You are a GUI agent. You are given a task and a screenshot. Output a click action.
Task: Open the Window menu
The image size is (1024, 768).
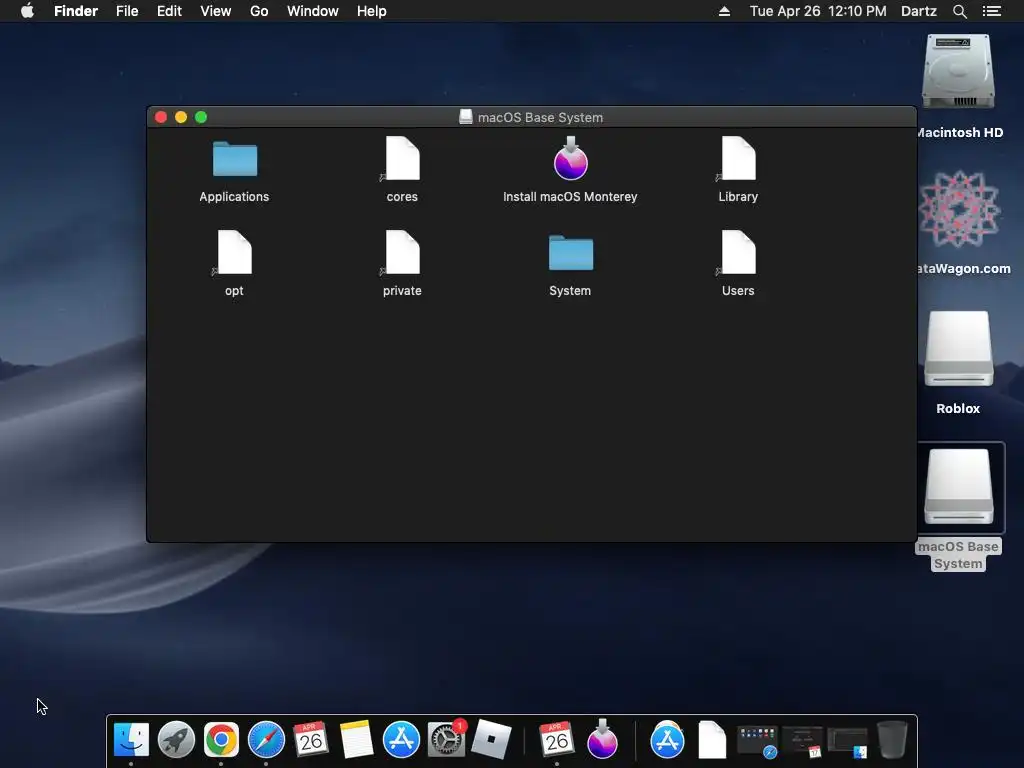(313, 11)
